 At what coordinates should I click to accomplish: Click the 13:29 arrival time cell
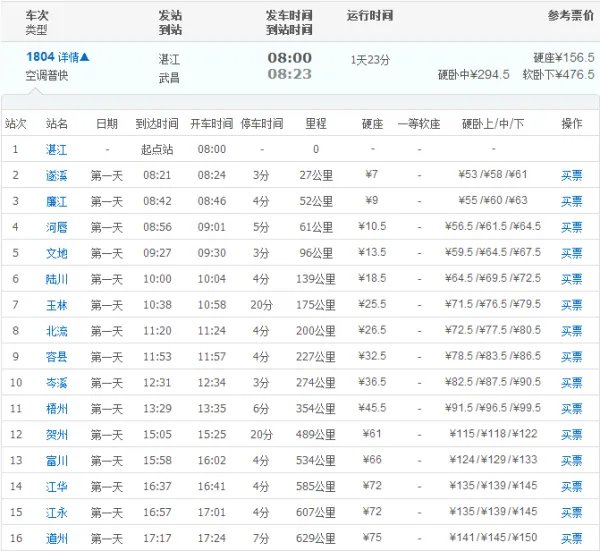tap(157, 409)
